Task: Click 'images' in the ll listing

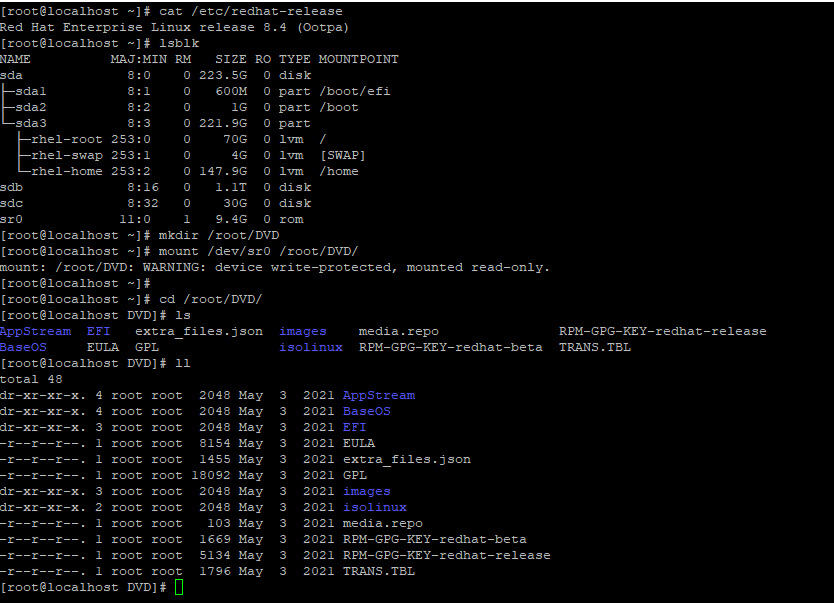Action: tap(366, 491)
